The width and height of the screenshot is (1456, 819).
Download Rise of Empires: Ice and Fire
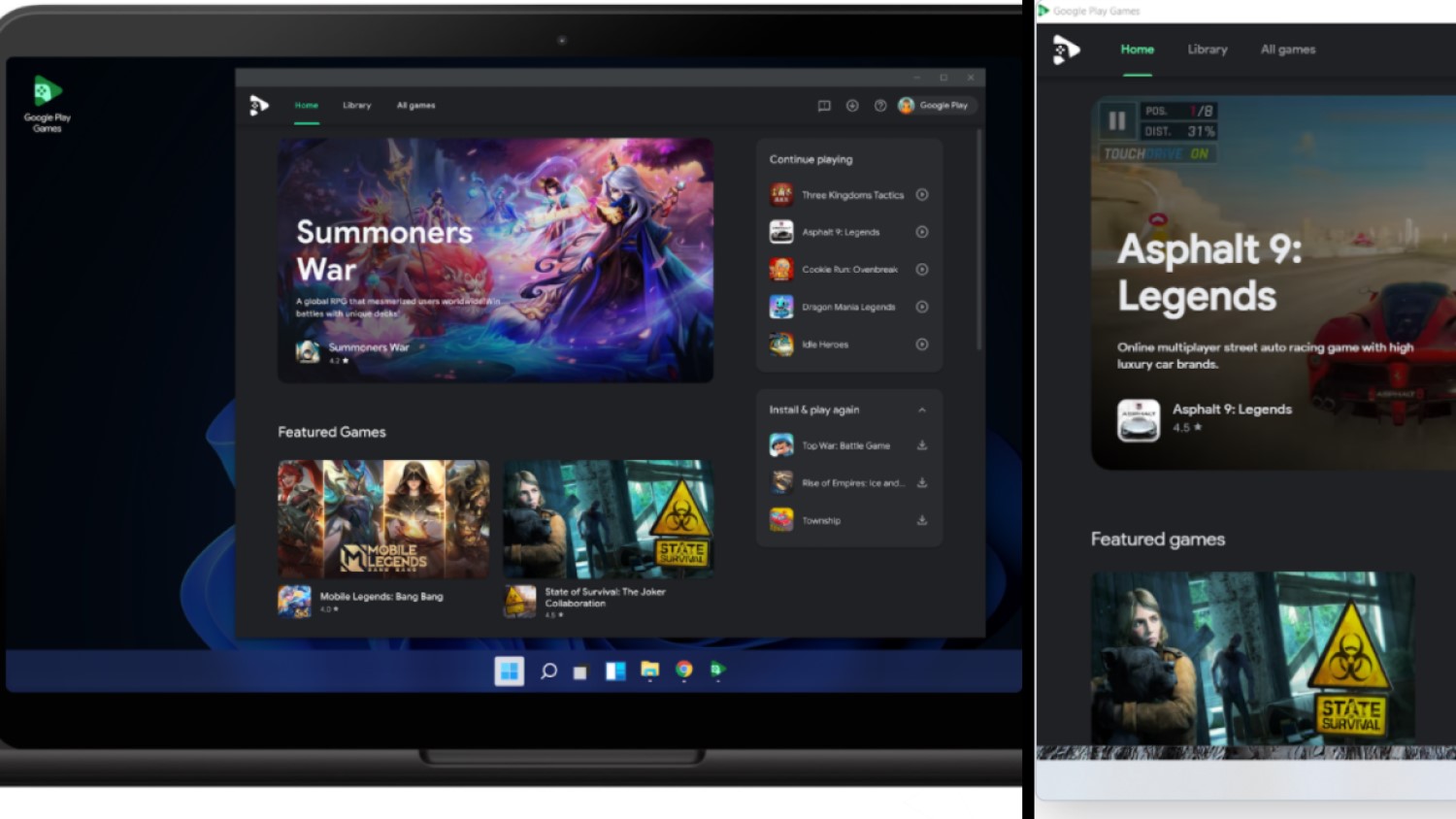[922, 482]
